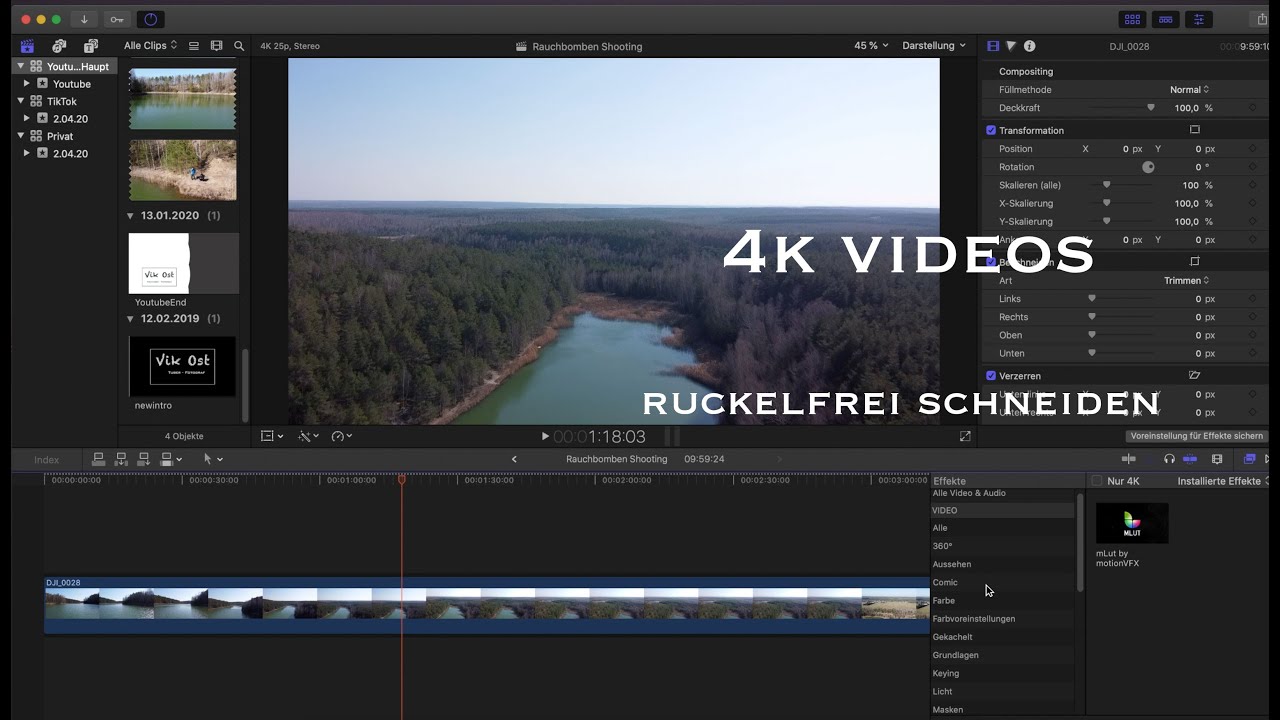Screen dimensions: 1280x720
Task: Adjust the Skalieren (alle) slider
Action: coord(1107,185)
